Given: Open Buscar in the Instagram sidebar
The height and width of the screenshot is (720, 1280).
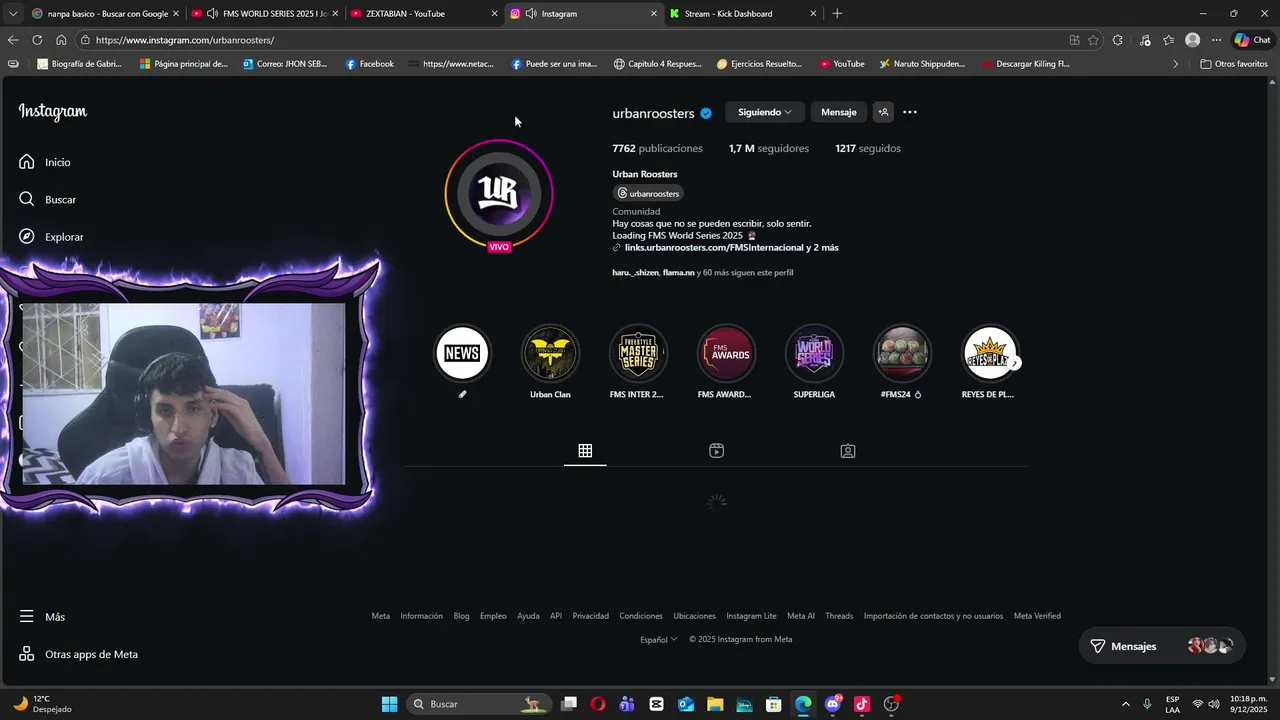Looking at the screenshot, I should [48, 199].
